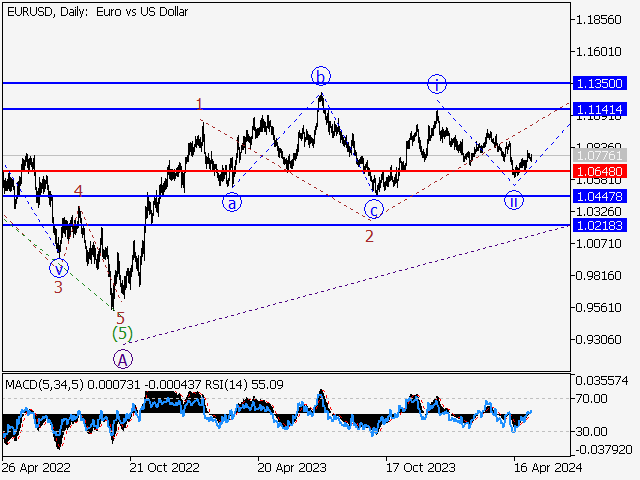Click the red 1.06480 price level label
Viewport: 640px width, 480px height.
click(x=600, y=171)
